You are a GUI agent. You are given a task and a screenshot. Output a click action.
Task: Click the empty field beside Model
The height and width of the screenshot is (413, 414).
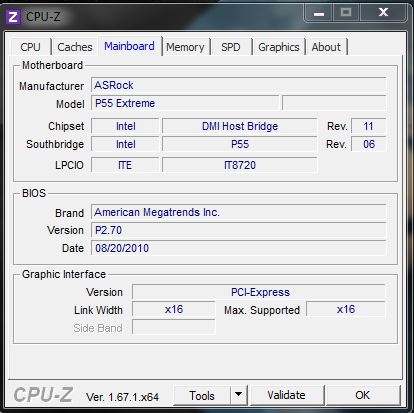(334, 103)
